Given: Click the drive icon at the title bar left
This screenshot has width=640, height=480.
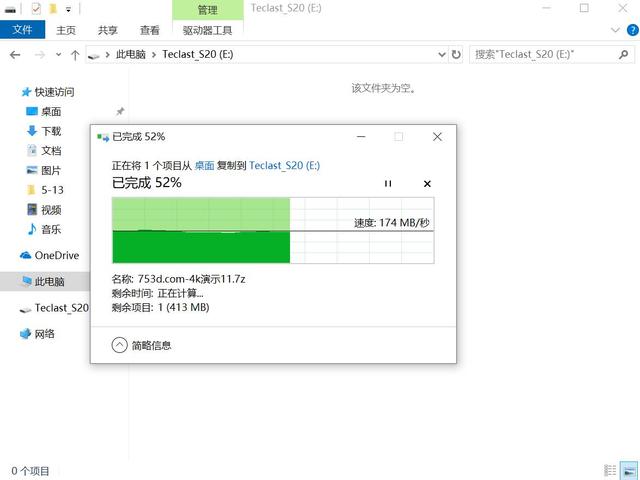Looking at the screenshot, I should (x=10, y=9).
